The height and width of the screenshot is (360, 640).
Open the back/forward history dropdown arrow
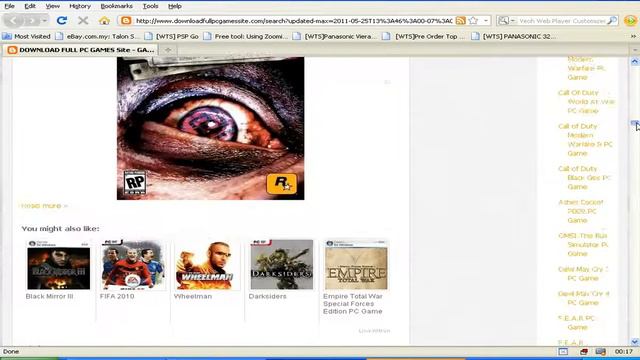tap(44, 20)
